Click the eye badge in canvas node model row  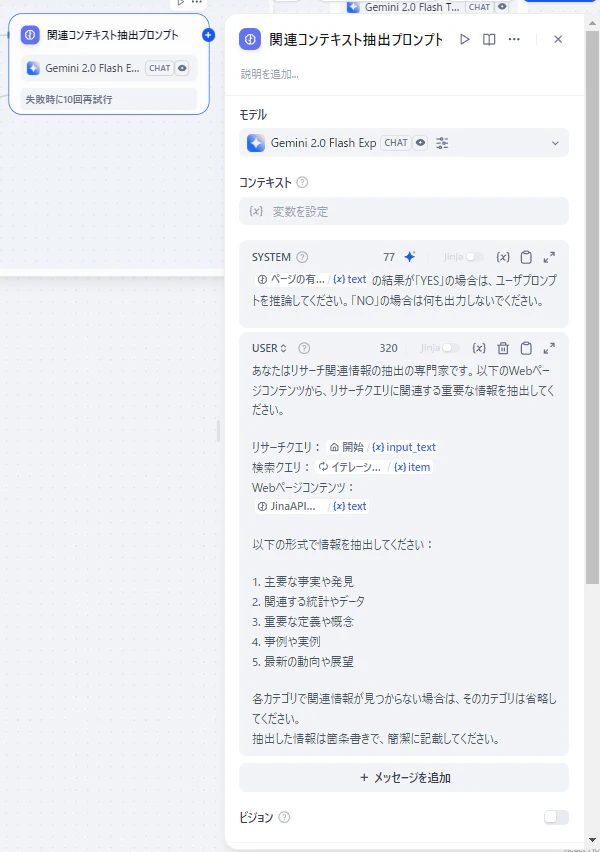(x=182, y=68)
